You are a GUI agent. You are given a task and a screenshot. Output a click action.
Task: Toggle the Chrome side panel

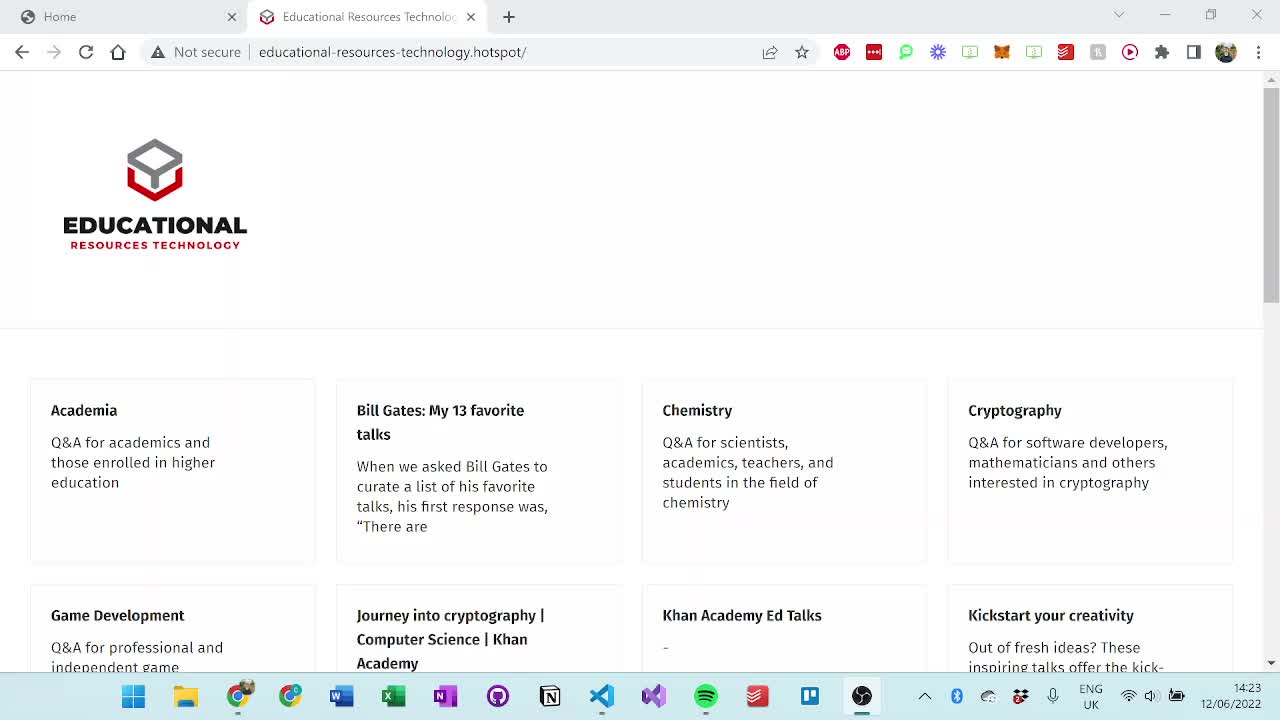tap(1194, 52)
